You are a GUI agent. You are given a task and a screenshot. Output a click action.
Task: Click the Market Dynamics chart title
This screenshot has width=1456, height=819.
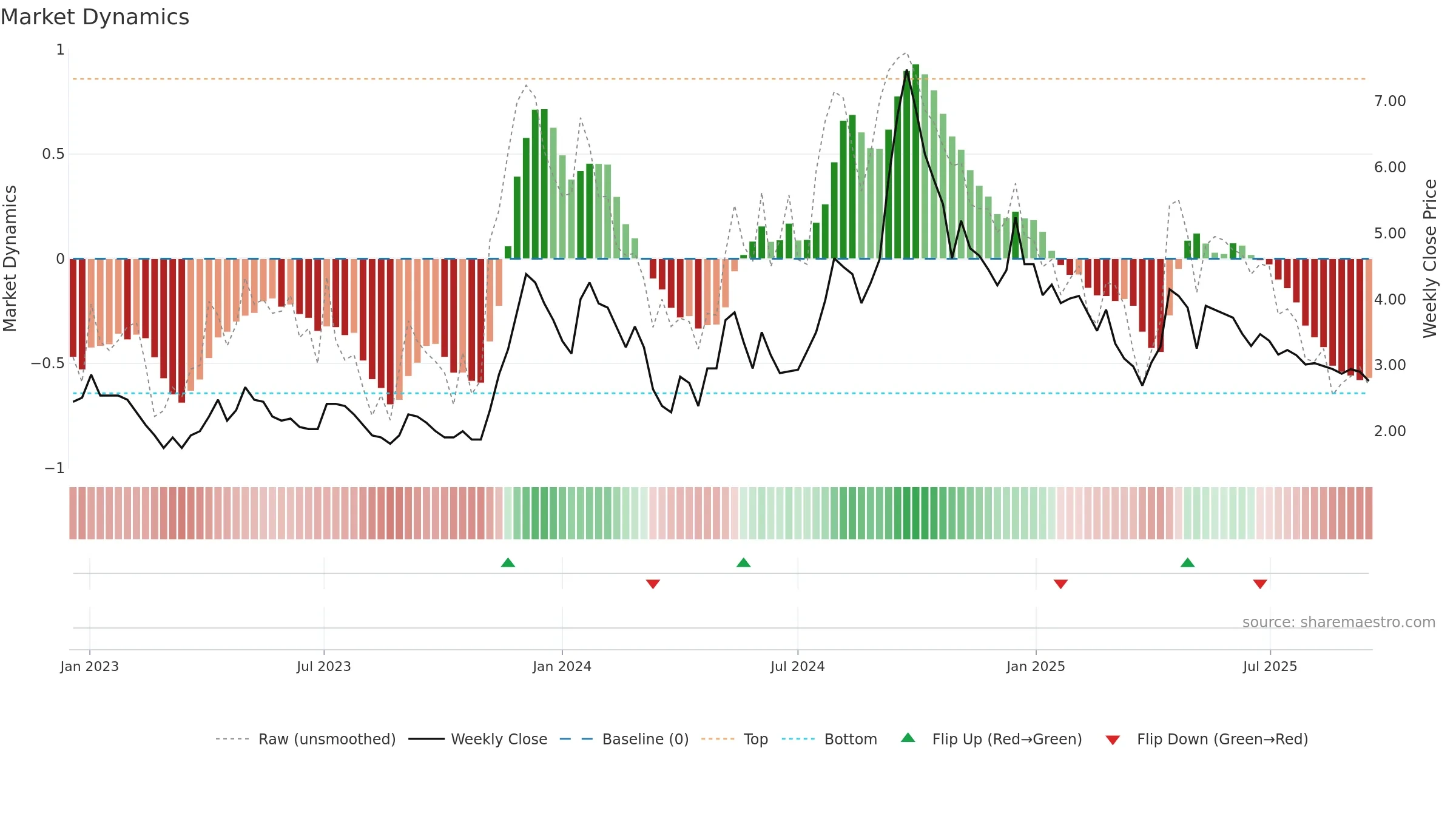[95, 17]
